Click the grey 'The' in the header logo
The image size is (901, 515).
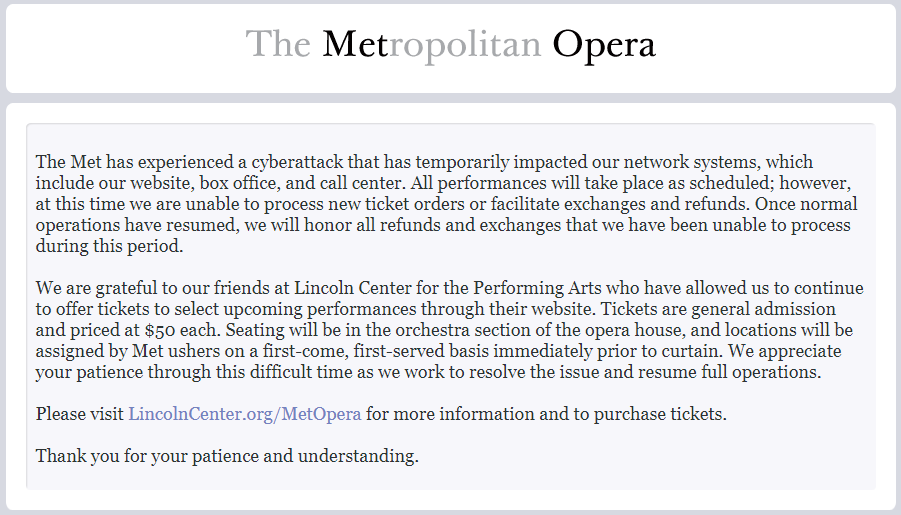coord(279,45)
